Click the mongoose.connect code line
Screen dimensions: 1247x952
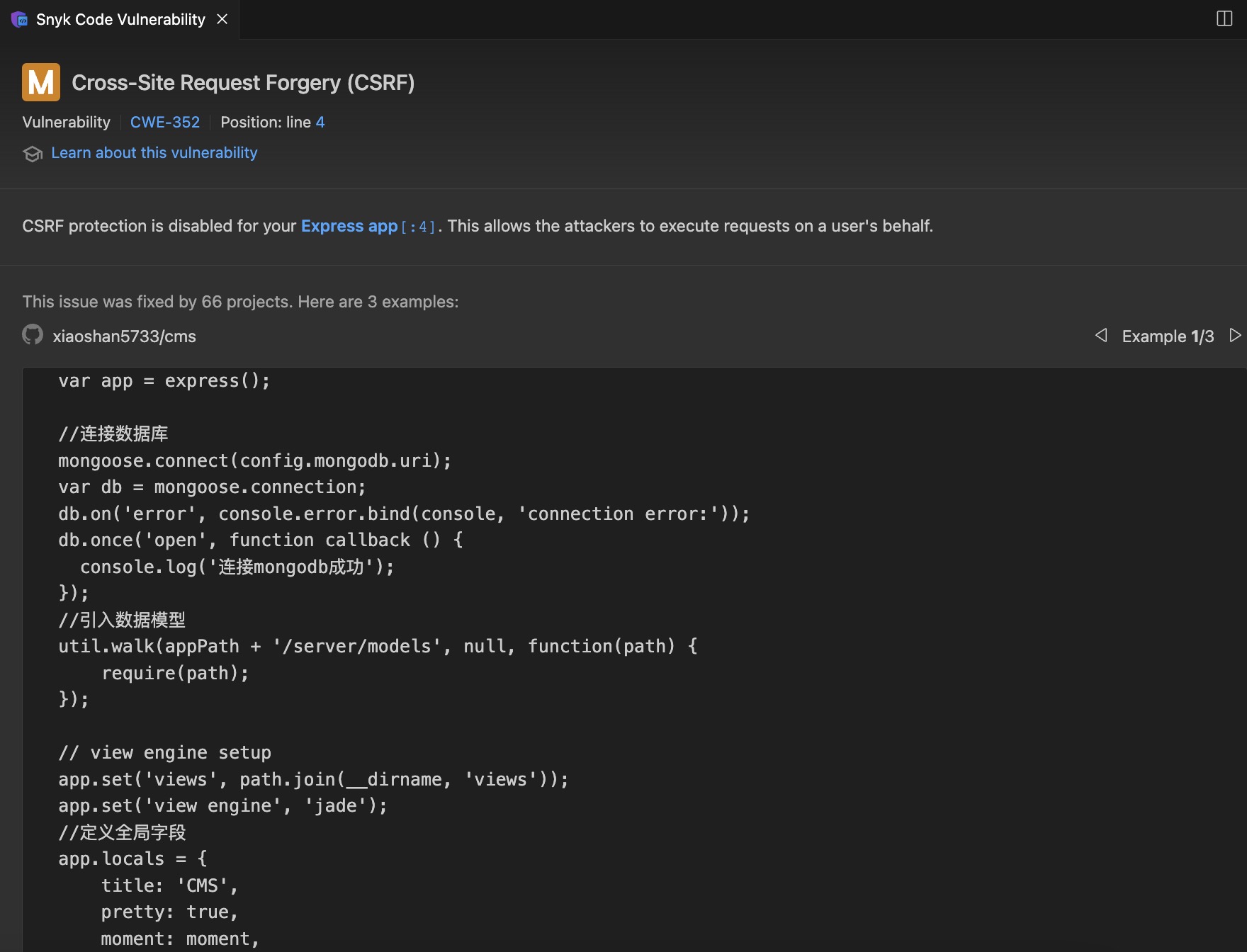[255, 461]
